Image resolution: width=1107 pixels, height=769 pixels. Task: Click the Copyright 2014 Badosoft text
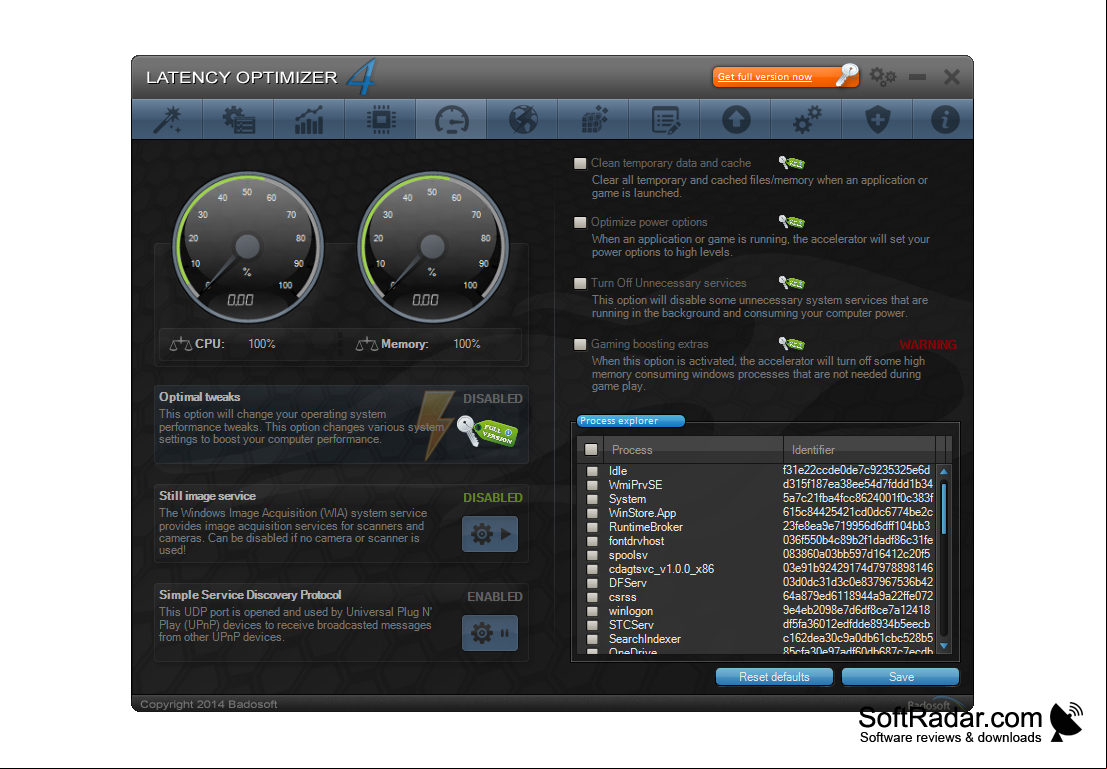tap(208, 704)
